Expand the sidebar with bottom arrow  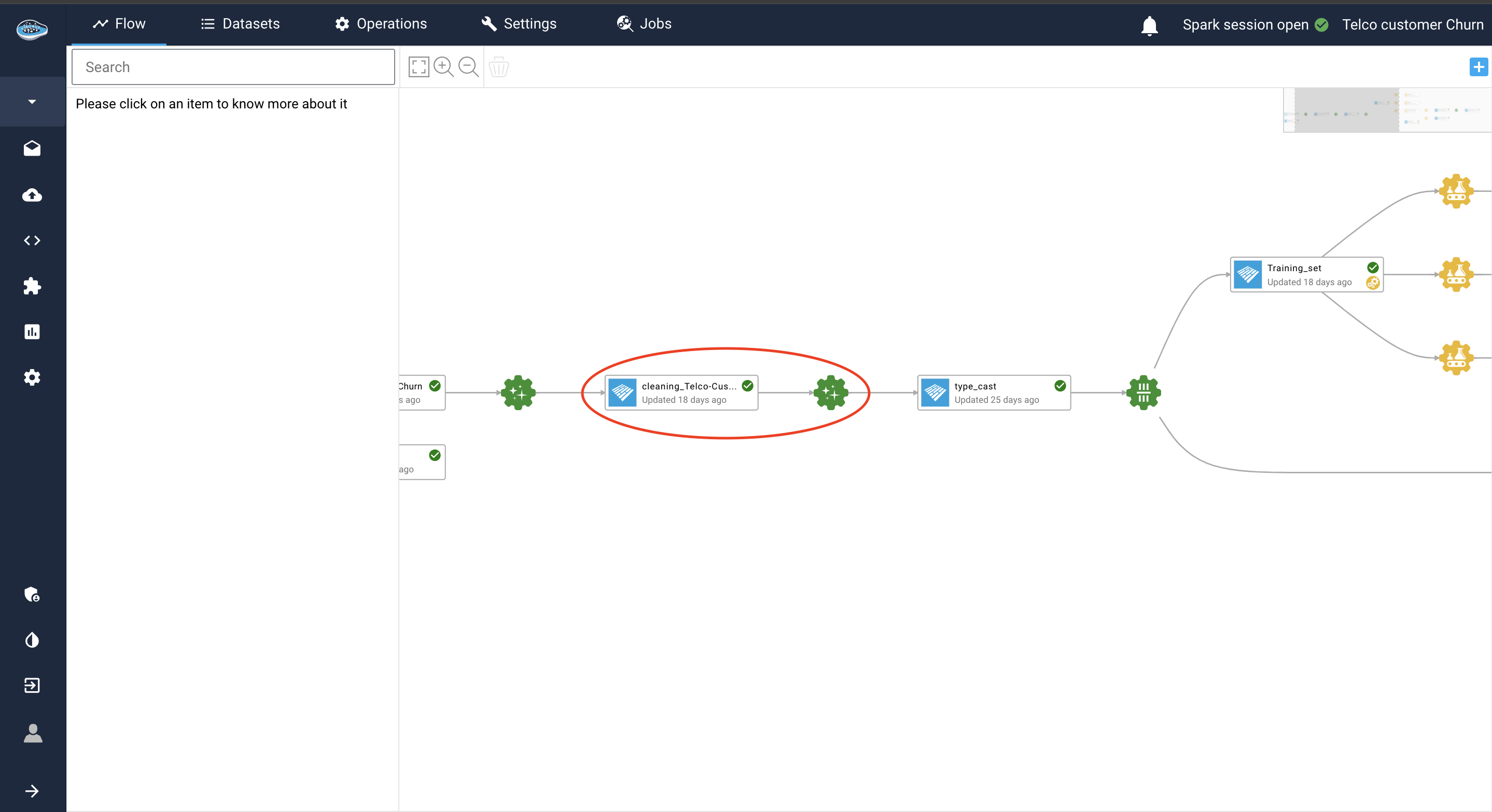tap(32, 791)
